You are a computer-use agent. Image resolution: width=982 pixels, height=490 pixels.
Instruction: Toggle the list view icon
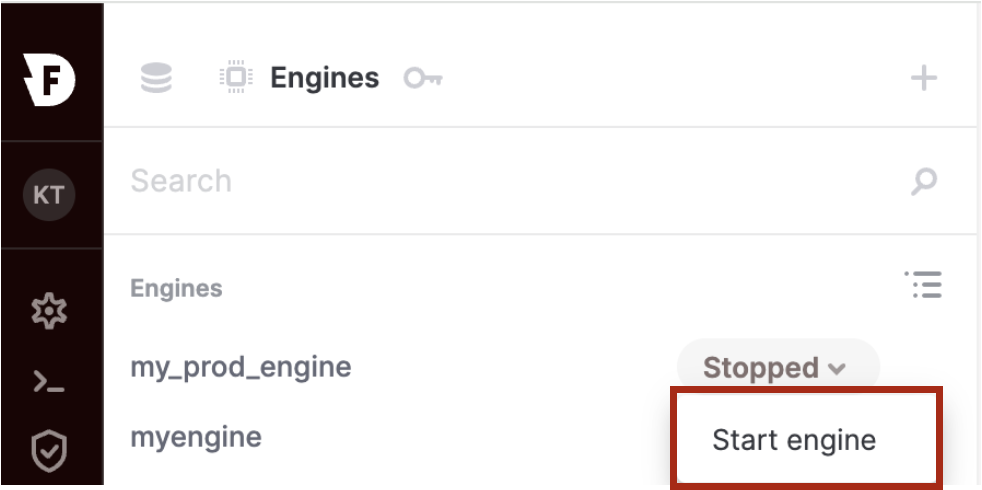click(924, 284)
